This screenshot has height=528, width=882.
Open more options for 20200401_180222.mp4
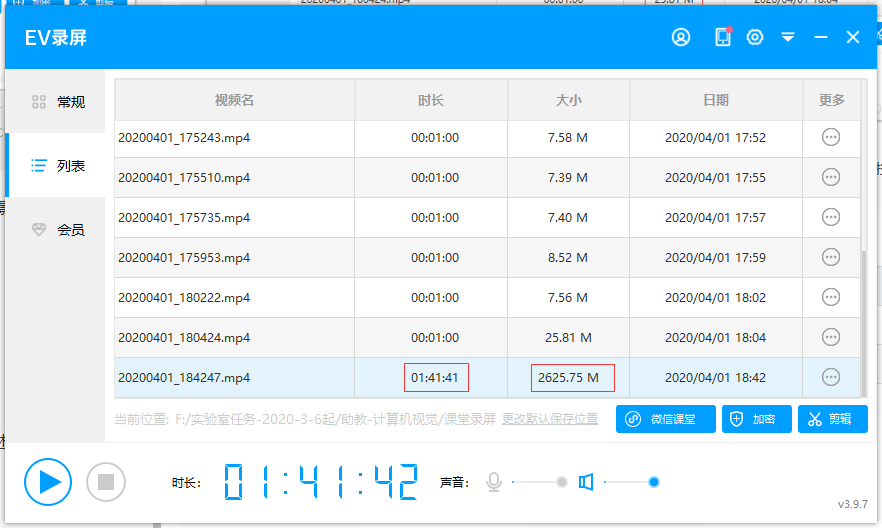click(x=831, y=297)
